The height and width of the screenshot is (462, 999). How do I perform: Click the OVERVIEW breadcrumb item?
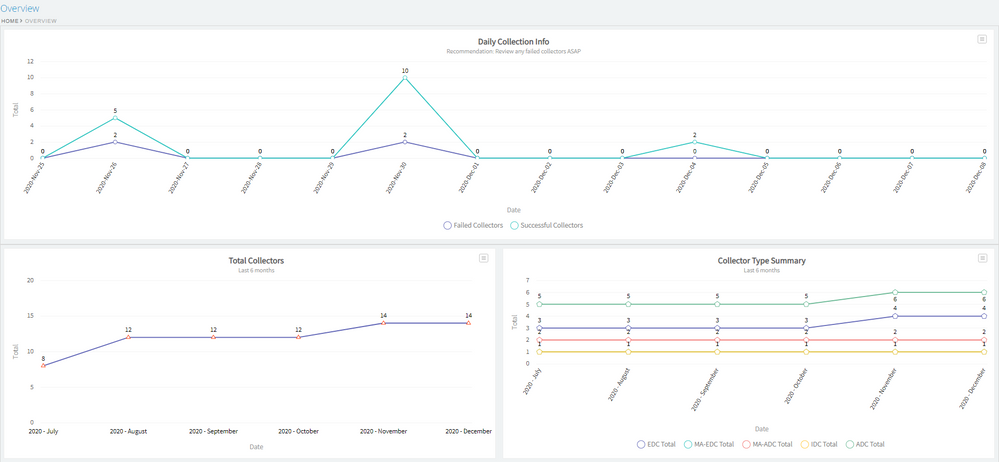pyautogui.click(x=41, y=21)
